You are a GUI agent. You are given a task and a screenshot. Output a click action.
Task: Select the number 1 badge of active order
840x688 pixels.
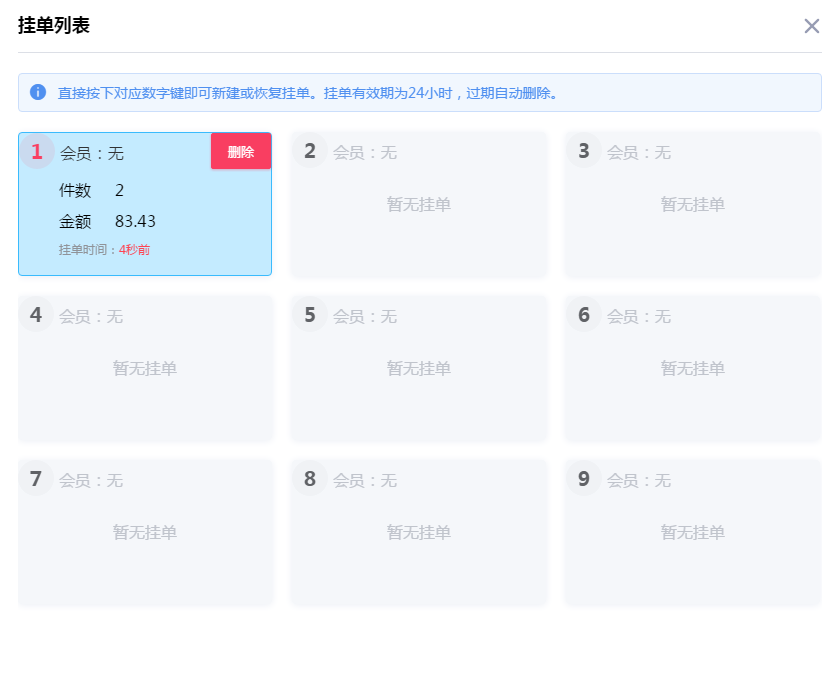pyautogui.click(x=37, y=152)
